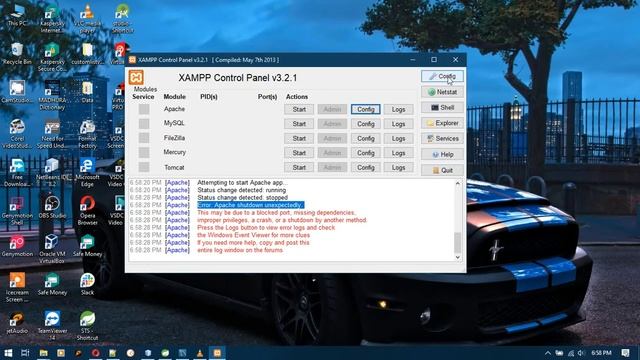The height and width of the screenshot is (360, 640).
Task: Select Need for Speed Underground shortcut
Action: tap(52, 134)
